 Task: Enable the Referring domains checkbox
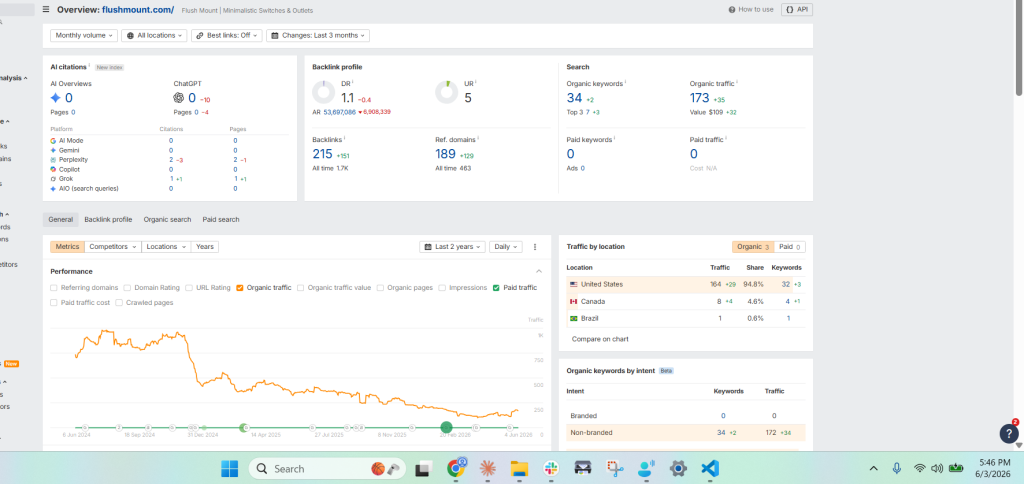tap(54, 287)
